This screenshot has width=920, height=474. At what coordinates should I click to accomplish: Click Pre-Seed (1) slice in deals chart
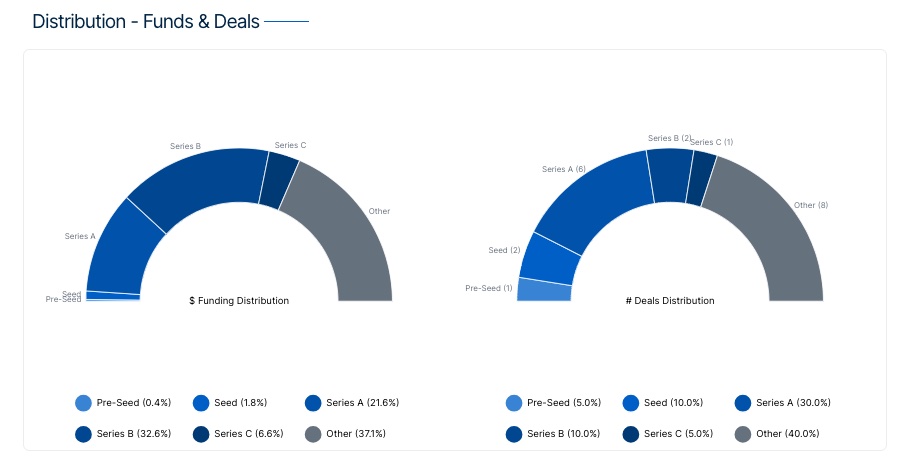[544, 290]
